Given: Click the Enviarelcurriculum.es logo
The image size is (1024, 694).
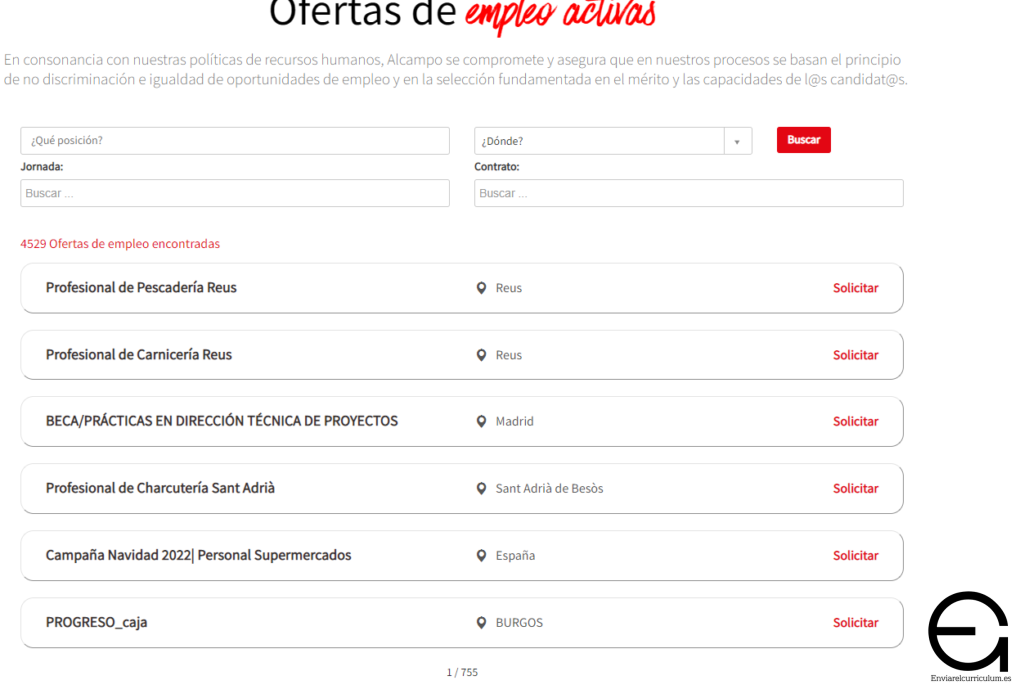Looking at the screenshot, I should 968,636.
